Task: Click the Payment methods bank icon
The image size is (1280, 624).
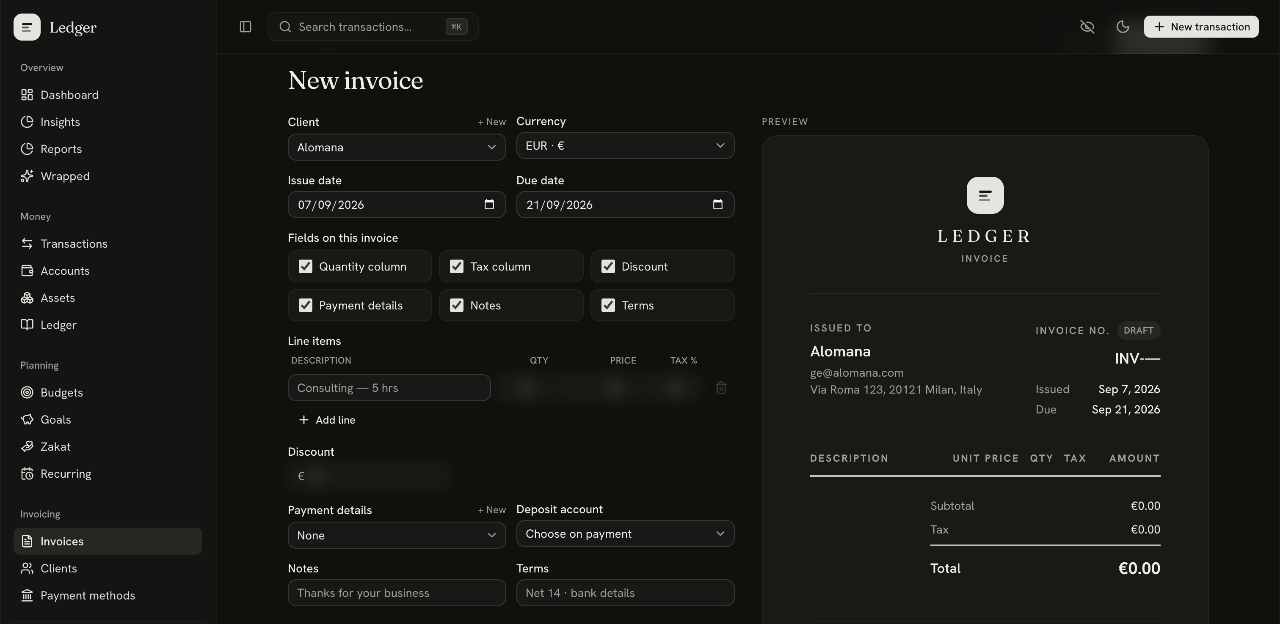Action: coord(27,595)
